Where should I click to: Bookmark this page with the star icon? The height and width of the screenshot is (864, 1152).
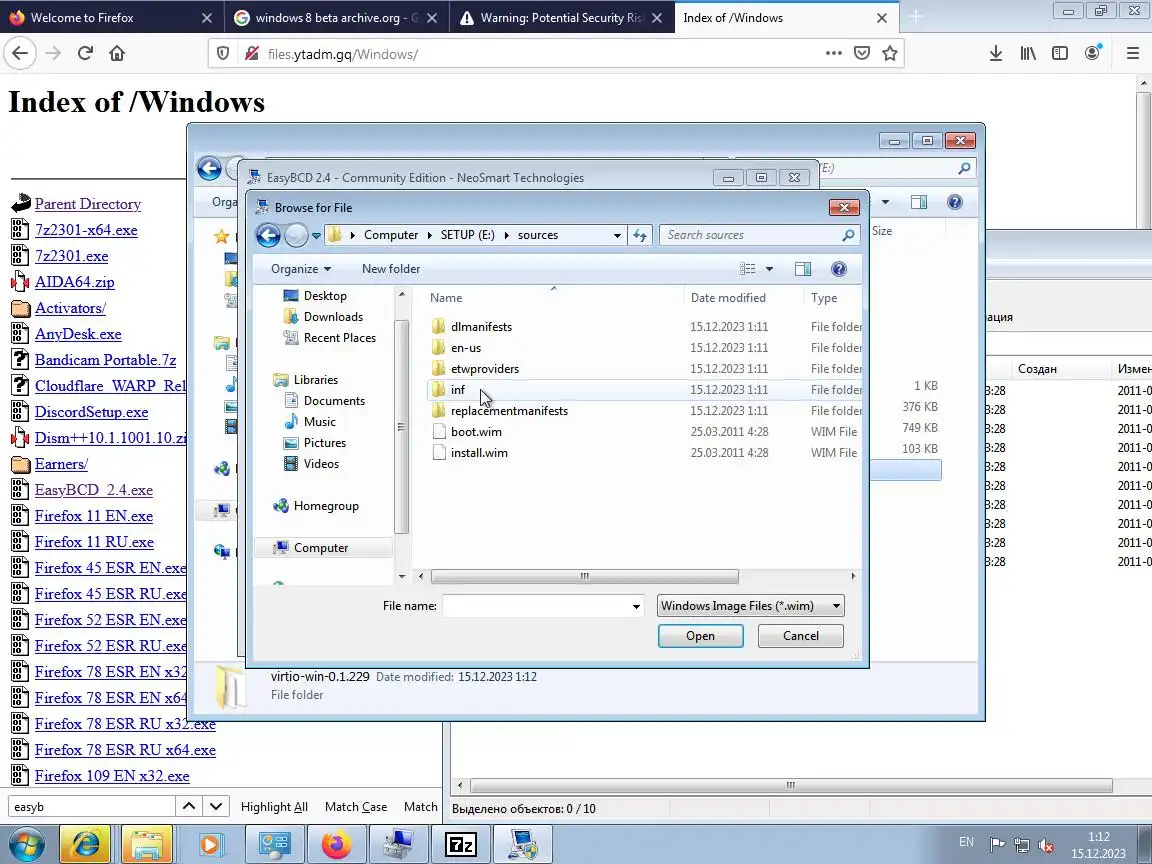click(890, 54)
